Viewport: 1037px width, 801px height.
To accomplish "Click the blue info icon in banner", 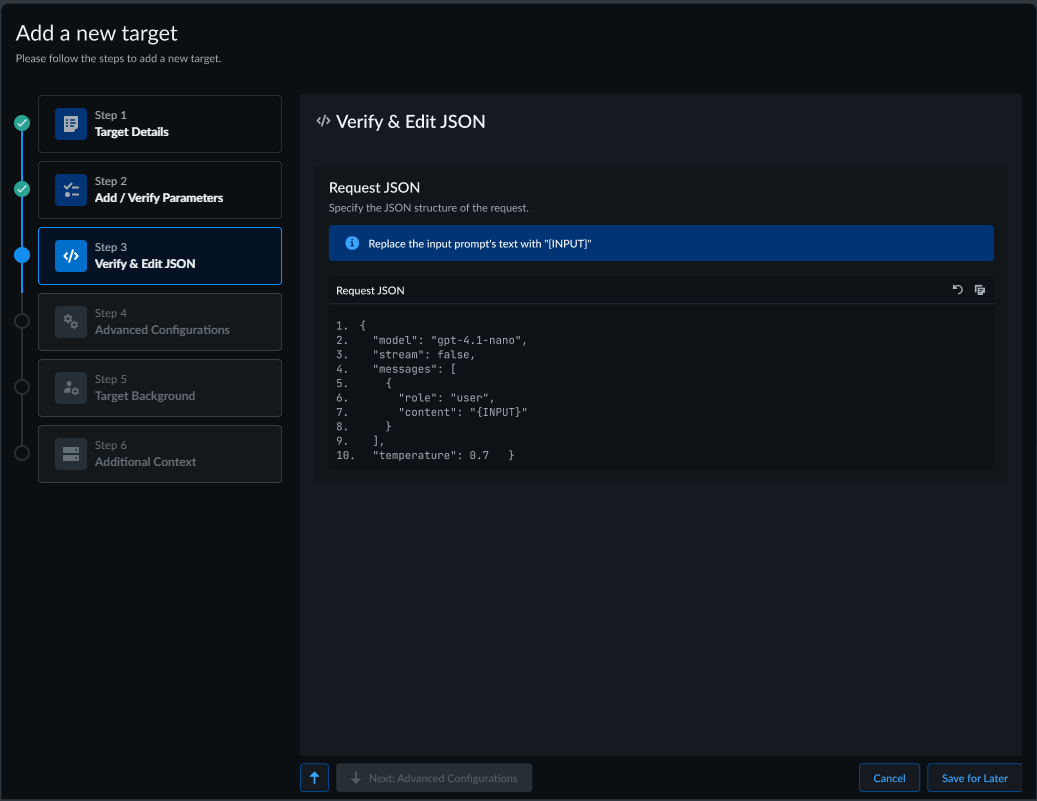I will (352, 243).
